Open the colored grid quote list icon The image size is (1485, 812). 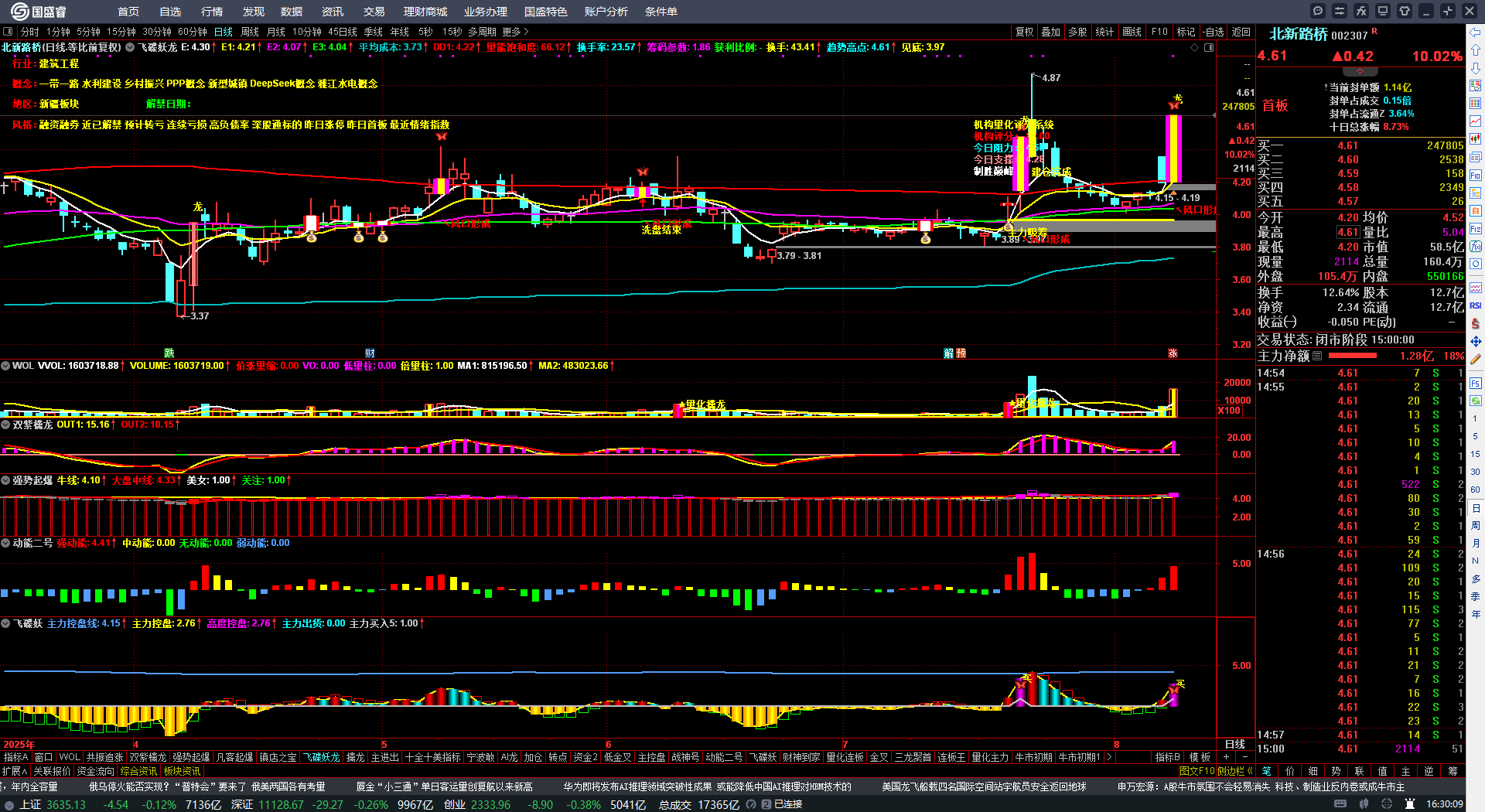pyautogui.click(x=1476, y=104)
